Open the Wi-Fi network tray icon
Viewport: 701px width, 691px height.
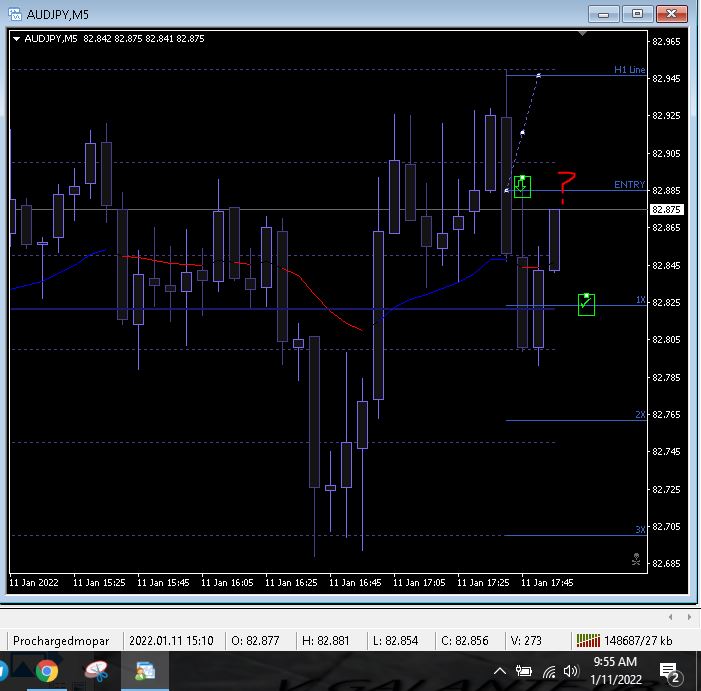pos(549,671)
